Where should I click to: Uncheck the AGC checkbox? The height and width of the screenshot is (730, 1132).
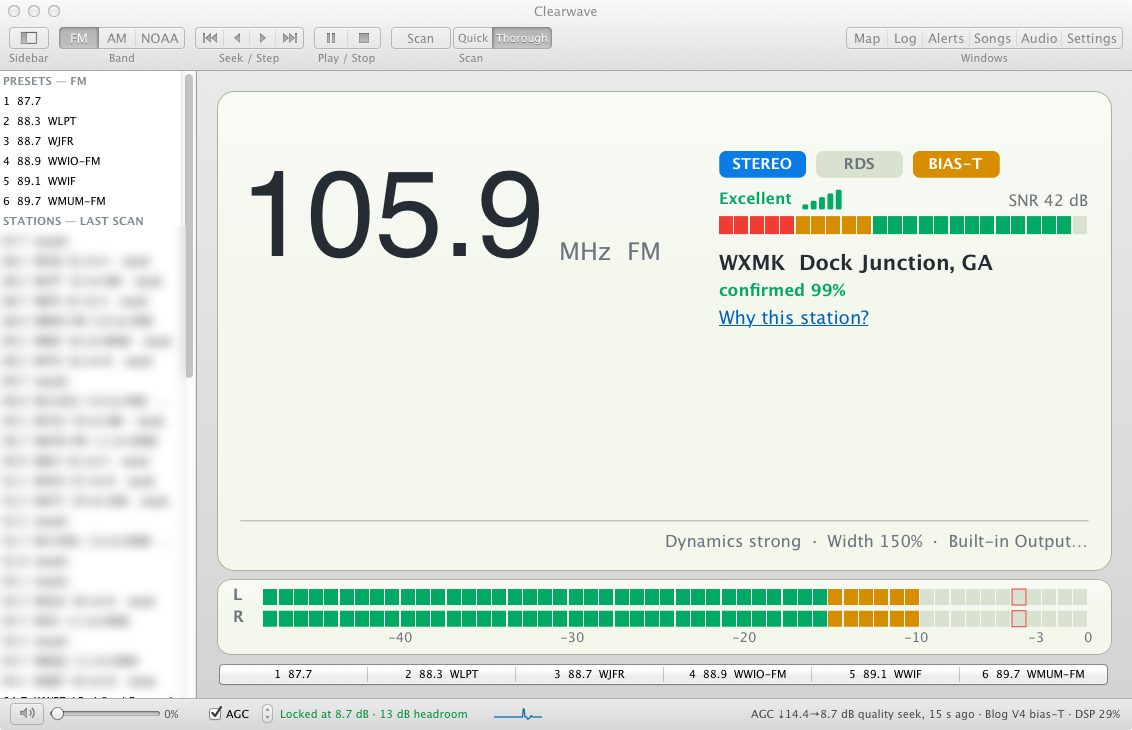(215, 713)
